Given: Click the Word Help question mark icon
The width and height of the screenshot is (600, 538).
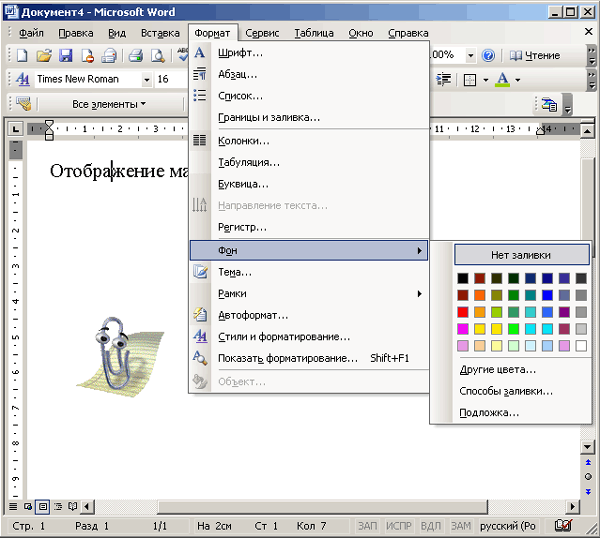Looking at the screenshot, I should 488,55.
